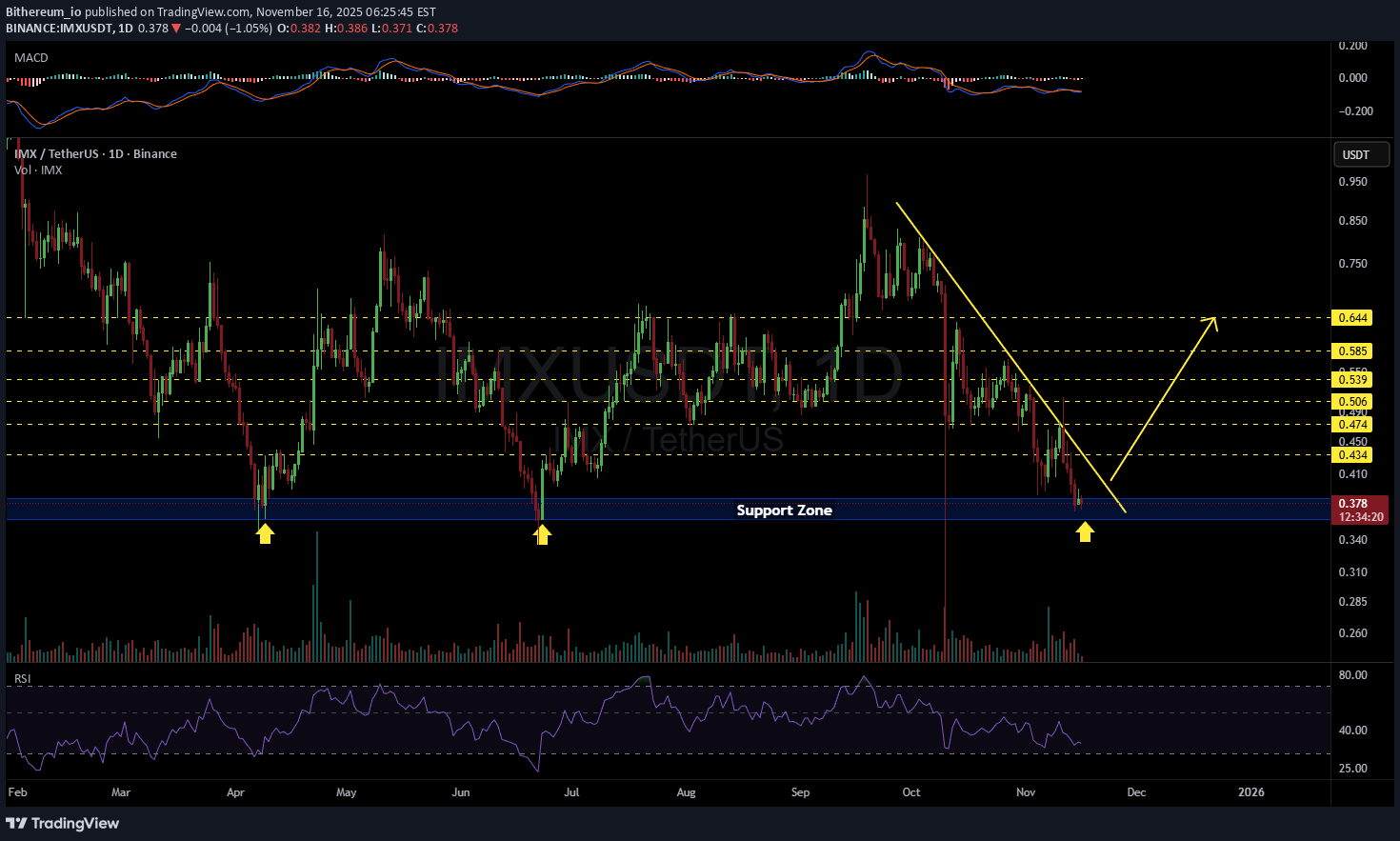Select the RSI indicator label
This screenshot has height=841, width=1400.
[22, 679]
